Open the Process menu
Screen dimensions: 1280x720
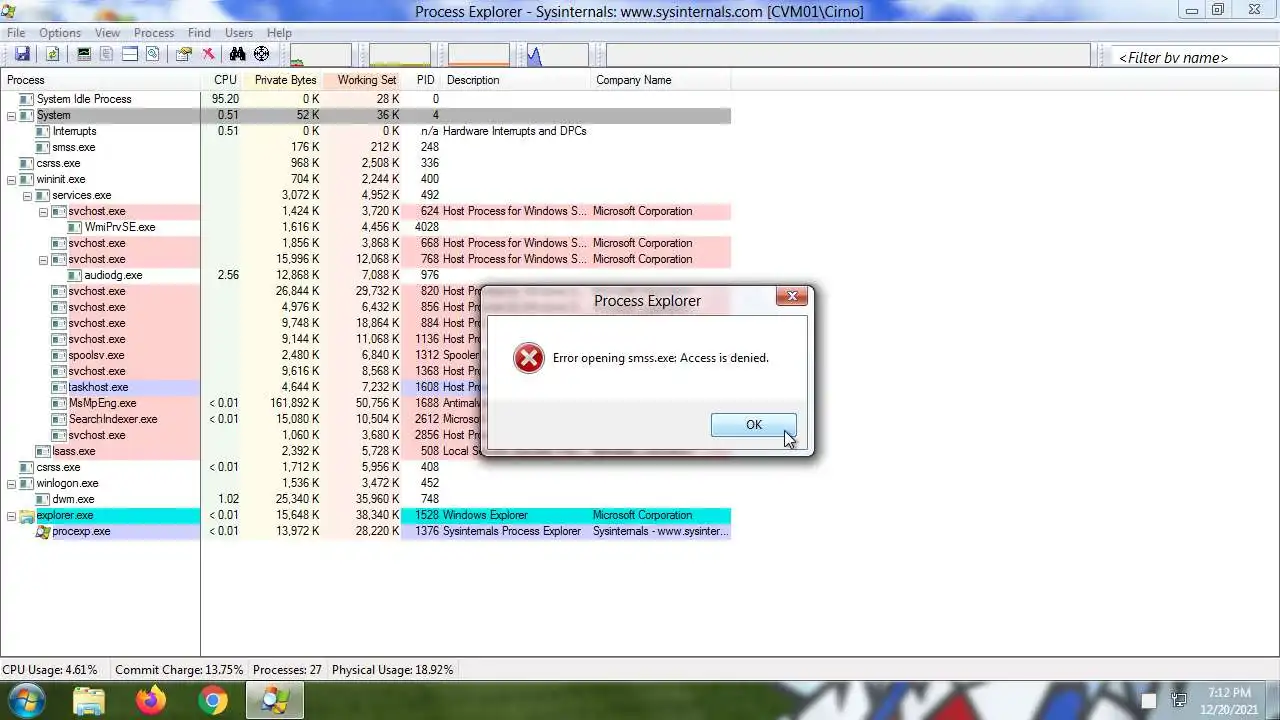click(x=154, y=33)
